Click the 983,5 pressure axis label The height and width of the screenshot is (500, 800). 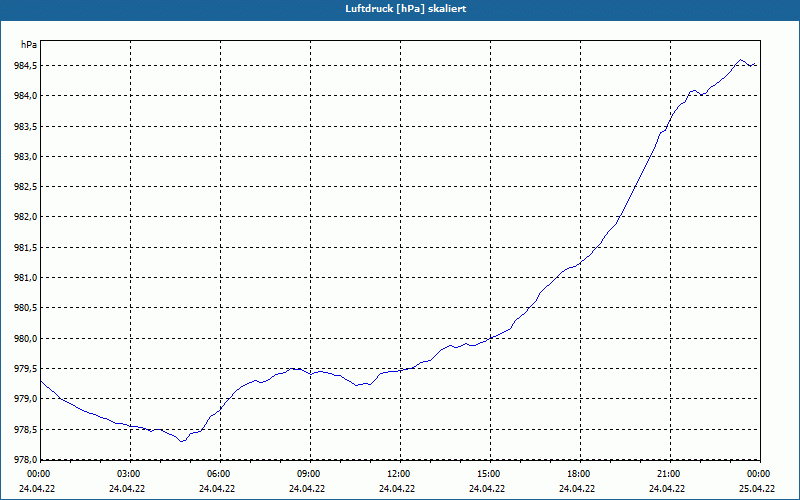[25, 127]
